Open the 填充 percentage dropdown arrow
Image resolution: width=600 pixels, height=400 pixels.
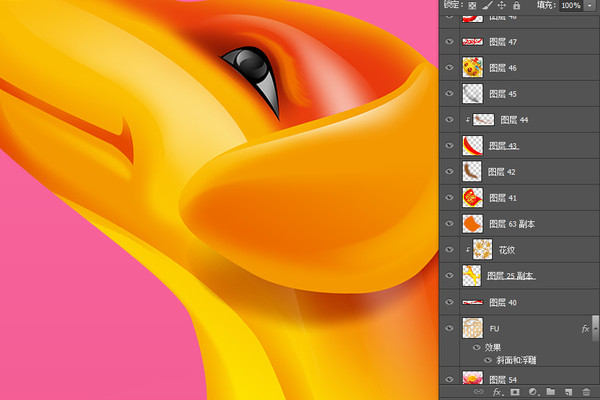(590, 5)
